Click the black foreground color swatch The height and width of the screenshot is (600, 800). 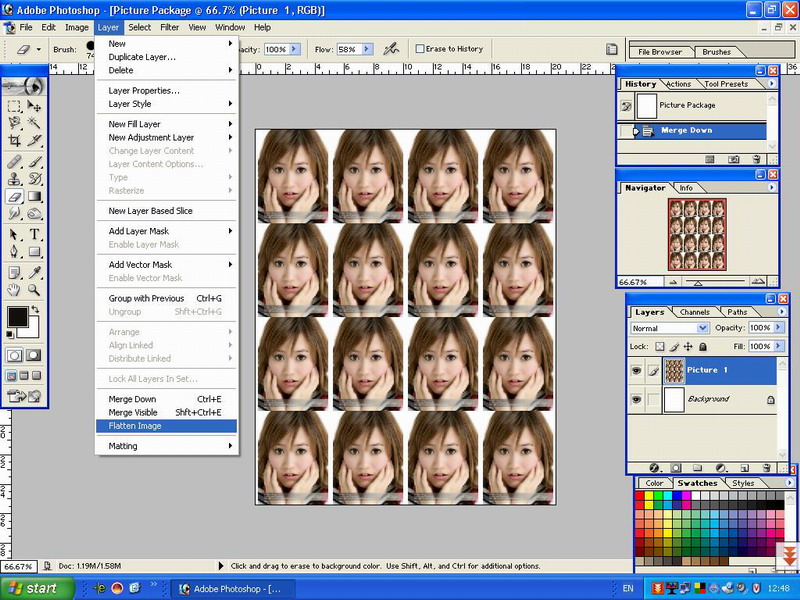pos(18,317)
